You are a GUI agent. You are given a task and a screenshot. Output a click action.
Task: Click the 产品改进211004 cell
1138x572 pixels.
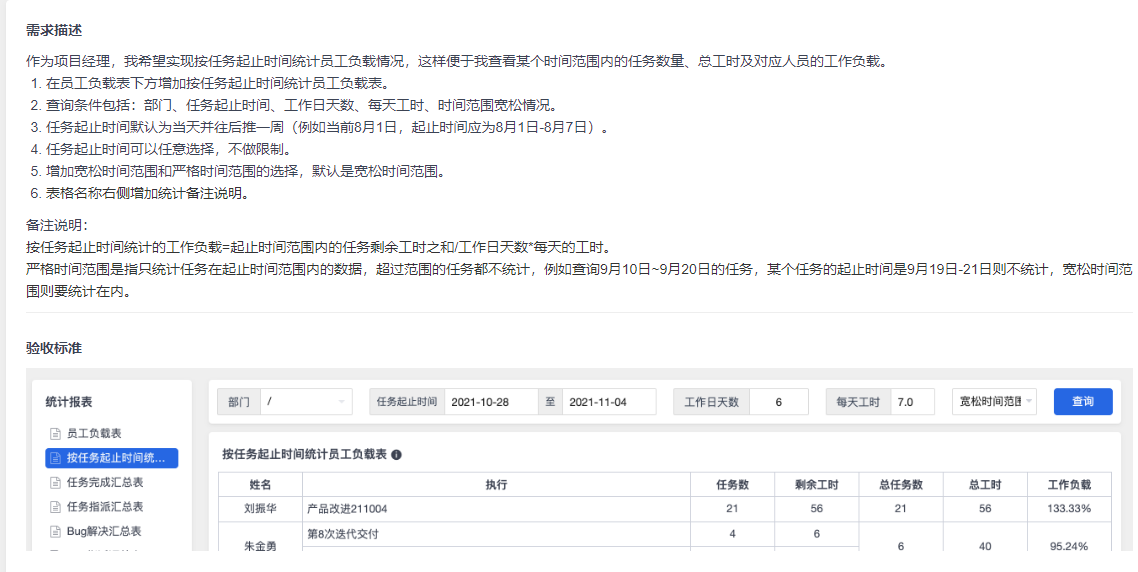point(496,509)
